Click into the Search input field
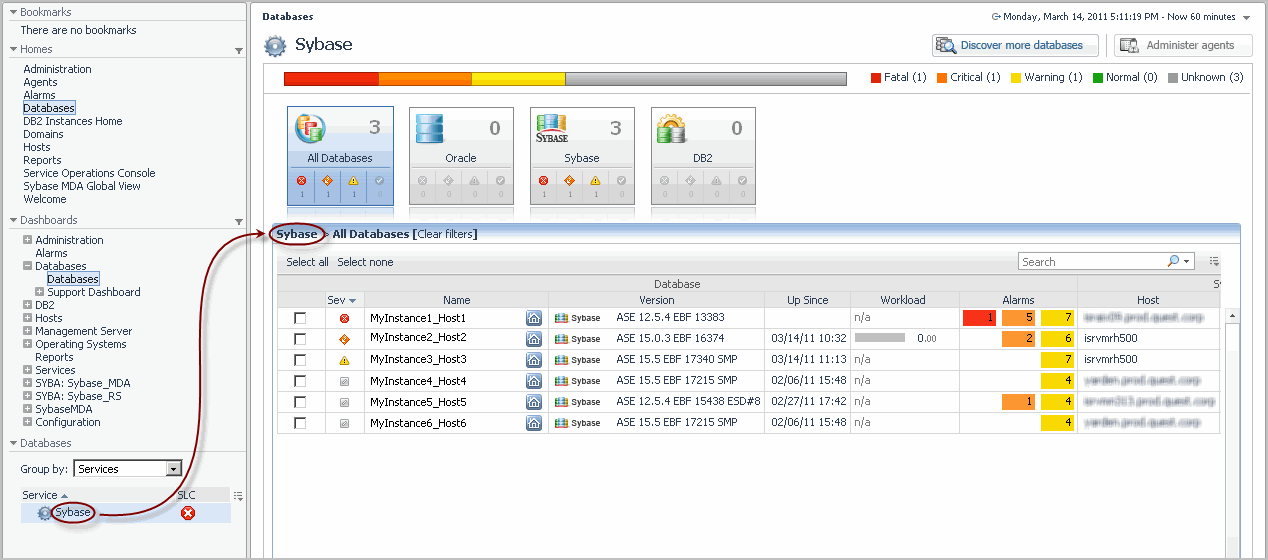Image resolution: width=1268 pixels, height=560 pixels. tap(1092, 262)
